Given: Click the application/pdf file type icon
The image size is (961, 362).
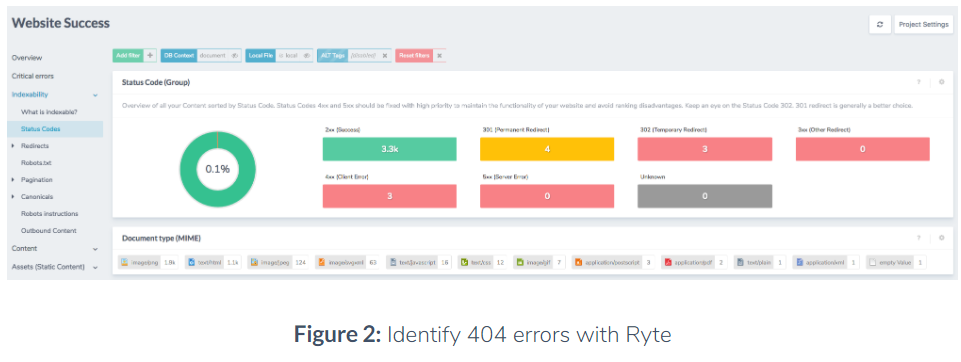Looking at the screenshot, I should 667,262.
